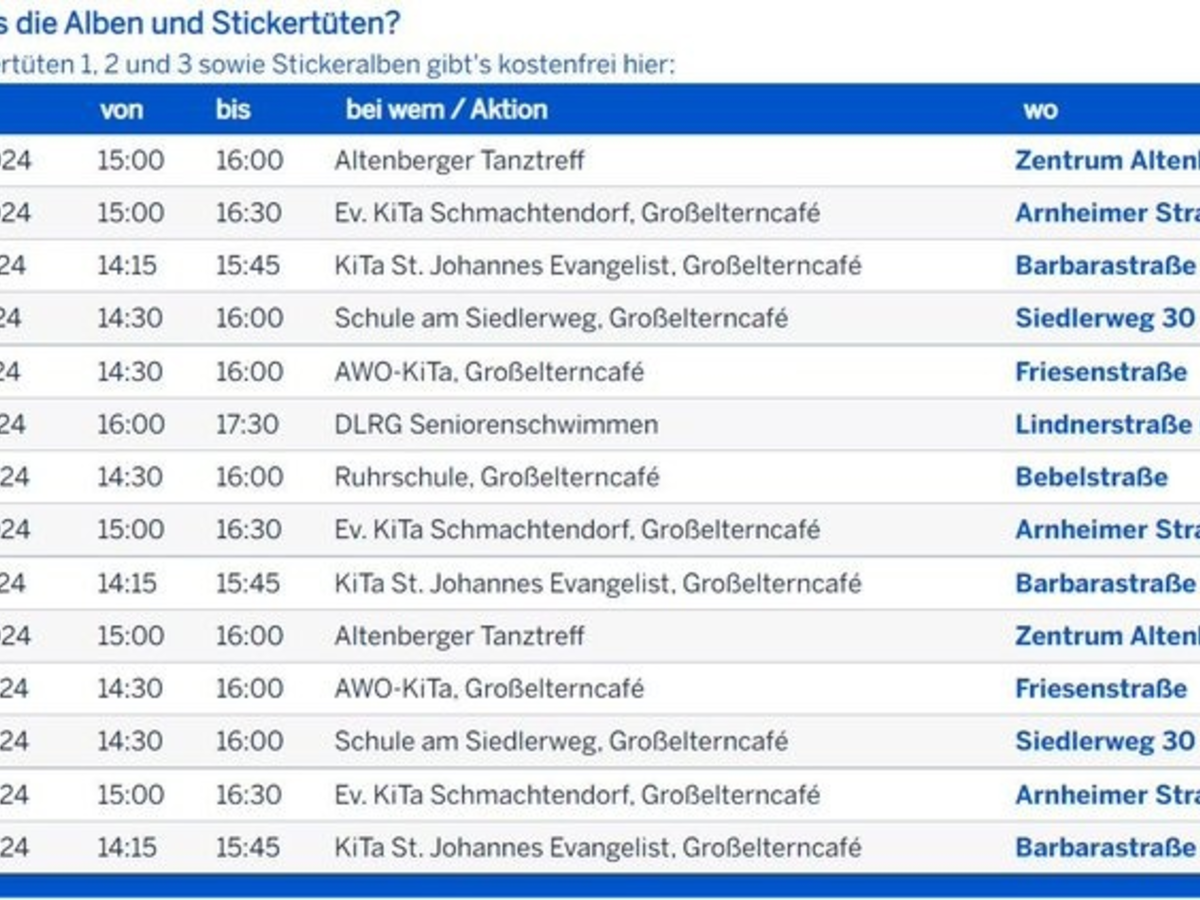The width and height of the screenshot is (1200, 900).
Task: Open the upper Siedlerweg 30 link
Action: (x=1105, y=319)
